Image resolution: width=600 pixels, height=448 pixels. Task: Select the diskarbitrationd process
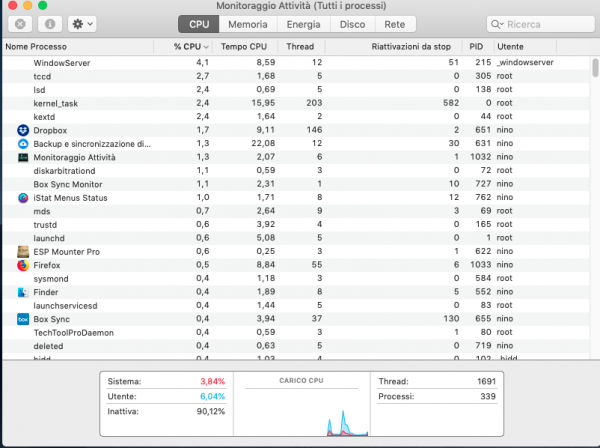pos(296,170)
